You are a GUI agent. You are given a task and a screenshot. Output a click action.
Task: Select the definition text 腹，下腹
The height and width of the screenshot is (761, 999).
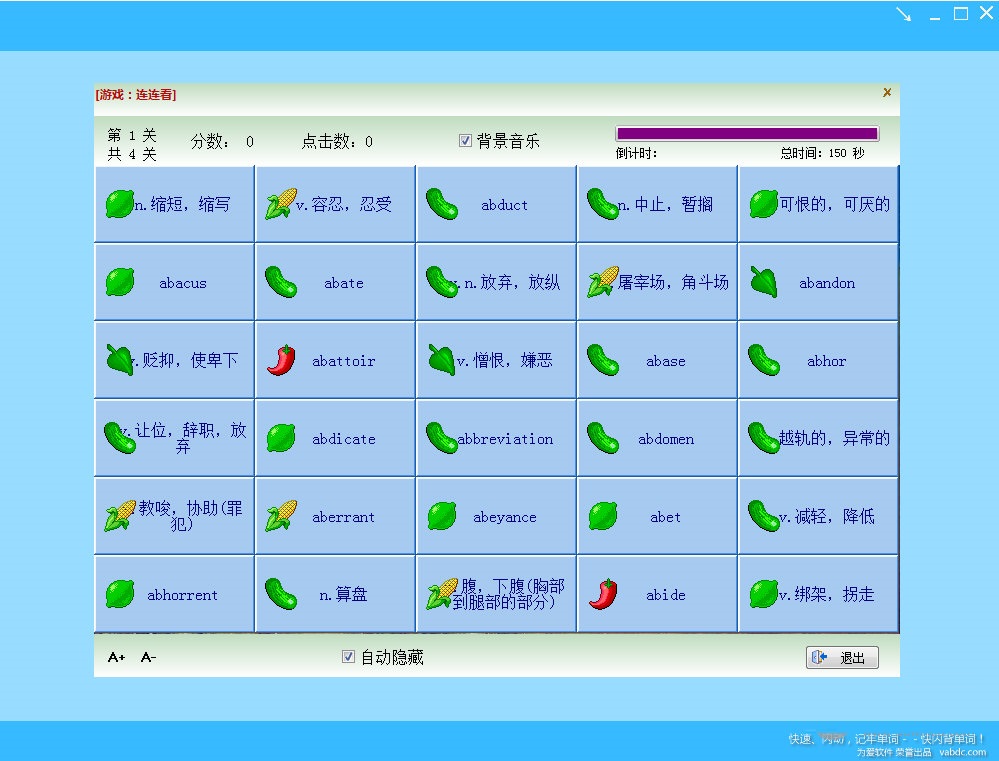click(508, 593)
